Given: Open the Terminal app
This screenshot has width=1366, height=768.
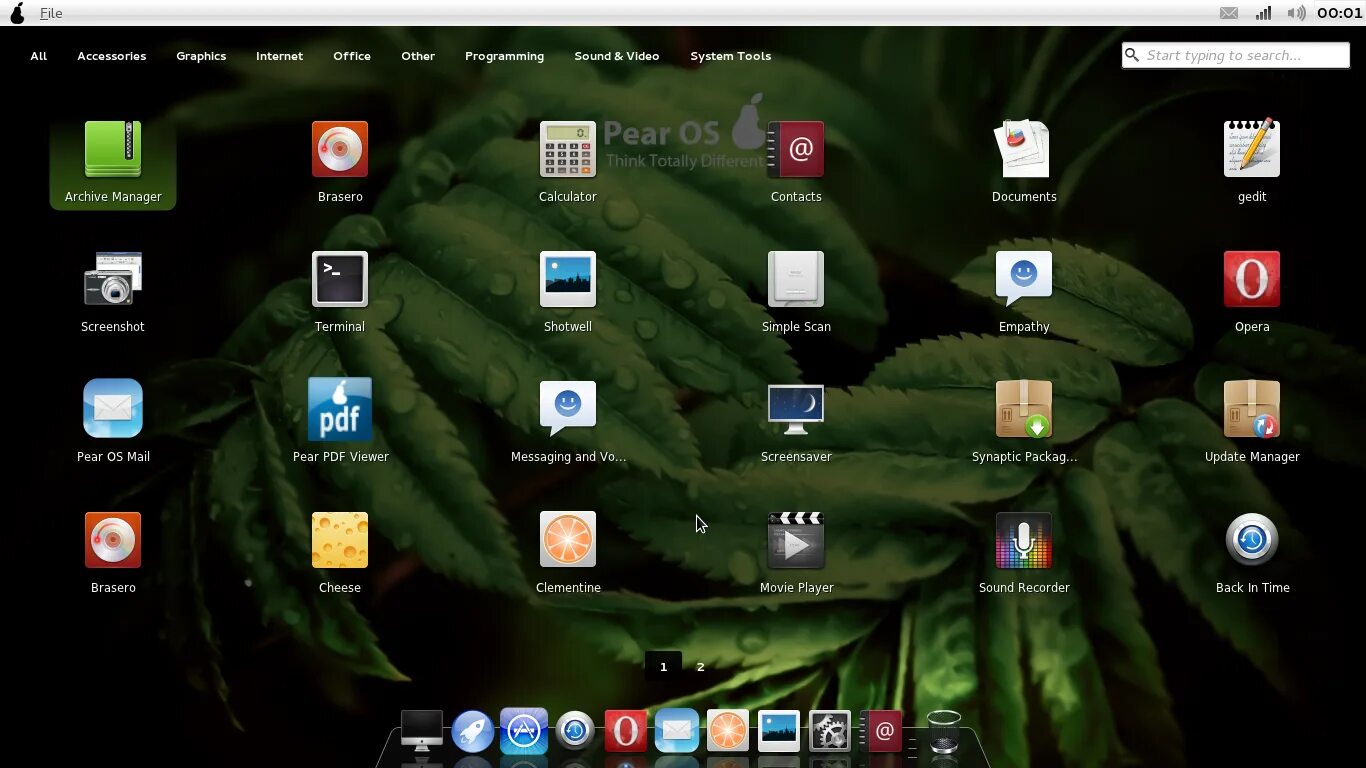Looking at the screenshot, I should pos(340,292).
